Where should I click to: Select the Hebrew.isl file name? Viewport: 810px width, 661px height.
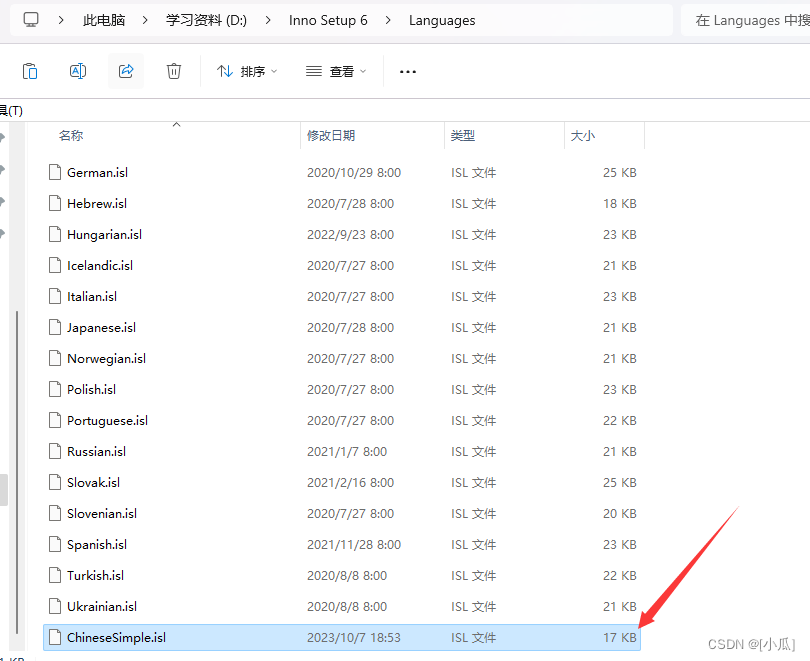tap(97, 203)
